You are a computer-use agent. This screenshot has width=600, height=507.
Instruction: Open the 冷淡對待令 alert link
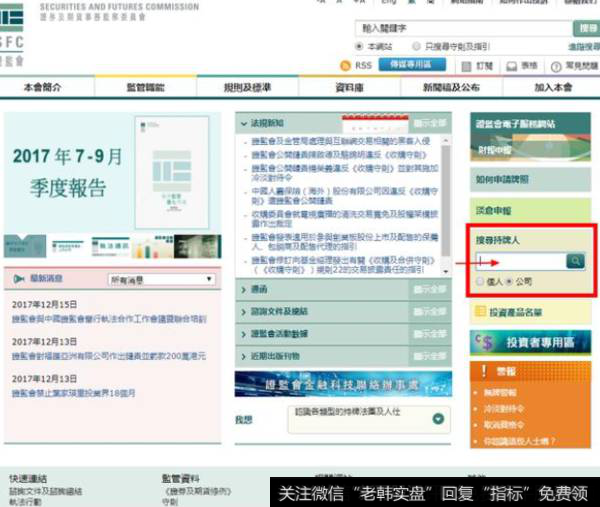[504, 409]
